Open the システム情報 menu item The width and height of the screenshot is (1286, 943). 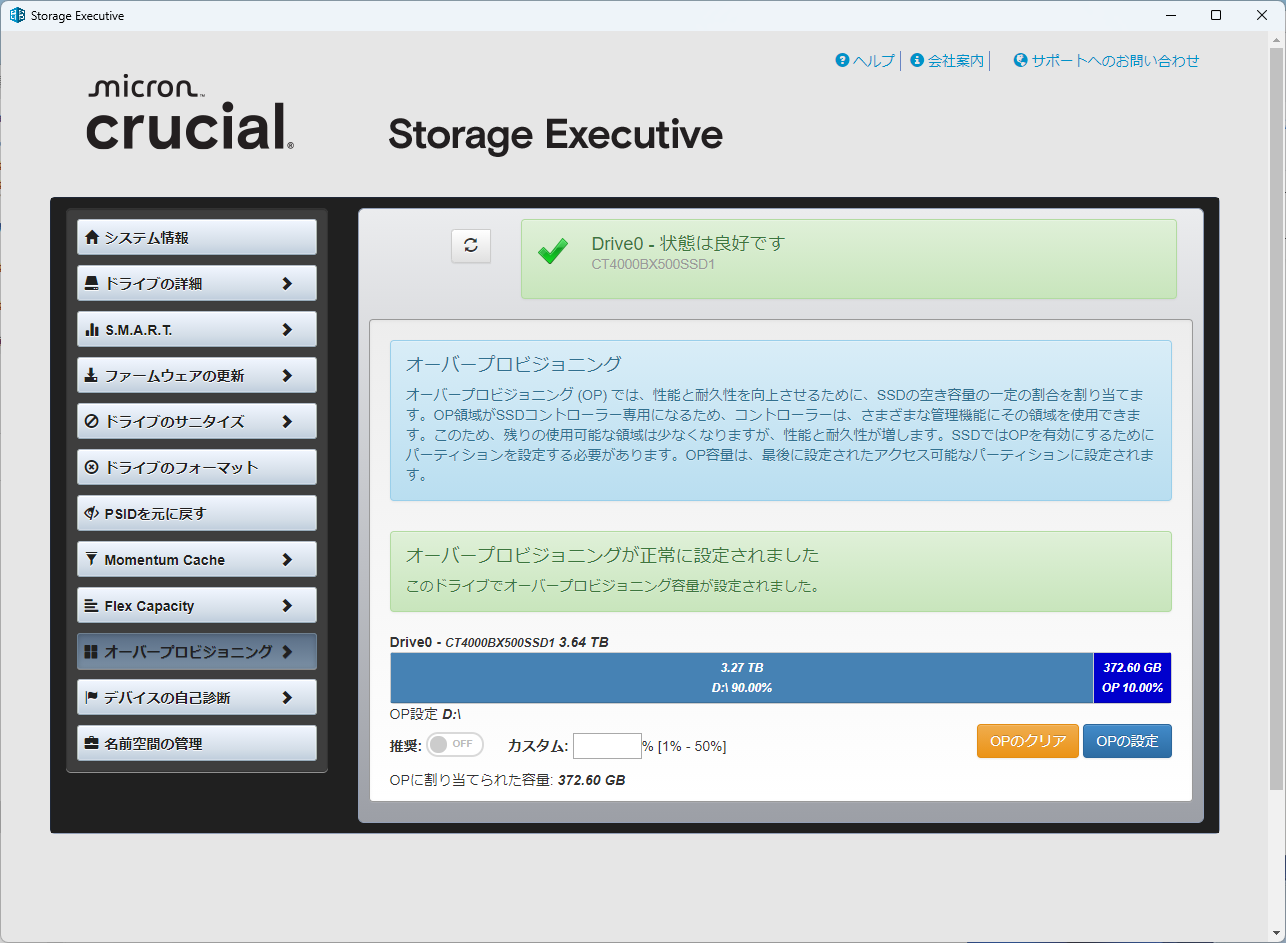pos(197,238)
